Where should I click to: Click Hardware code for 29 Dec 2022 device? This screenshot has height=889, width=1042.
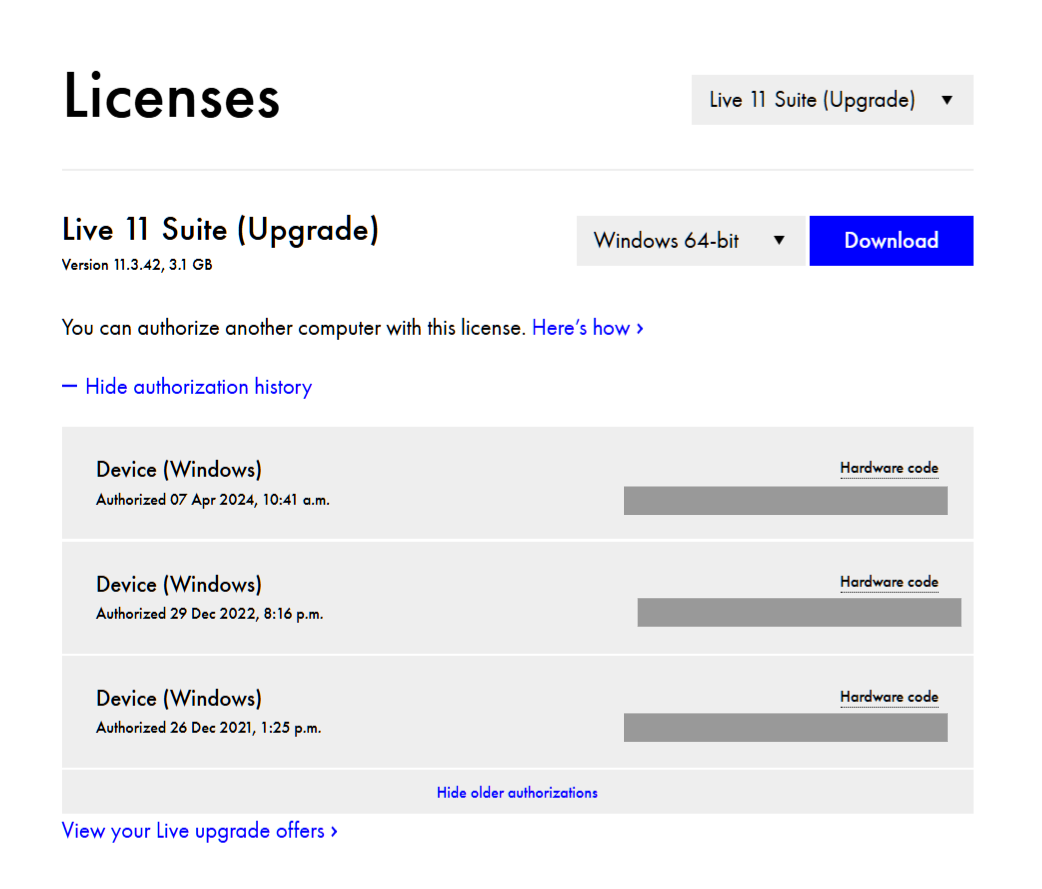889,582
